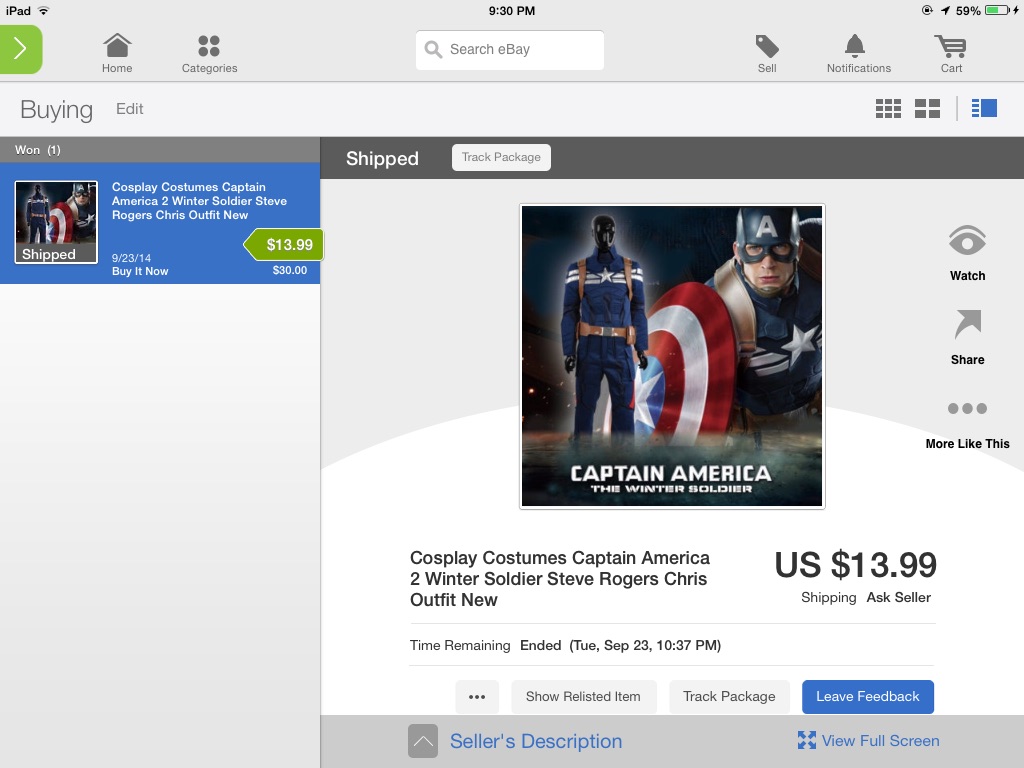1024x768 pixels.
Task: Tap Leave Feedback
Action: click(x=867, y=697)
